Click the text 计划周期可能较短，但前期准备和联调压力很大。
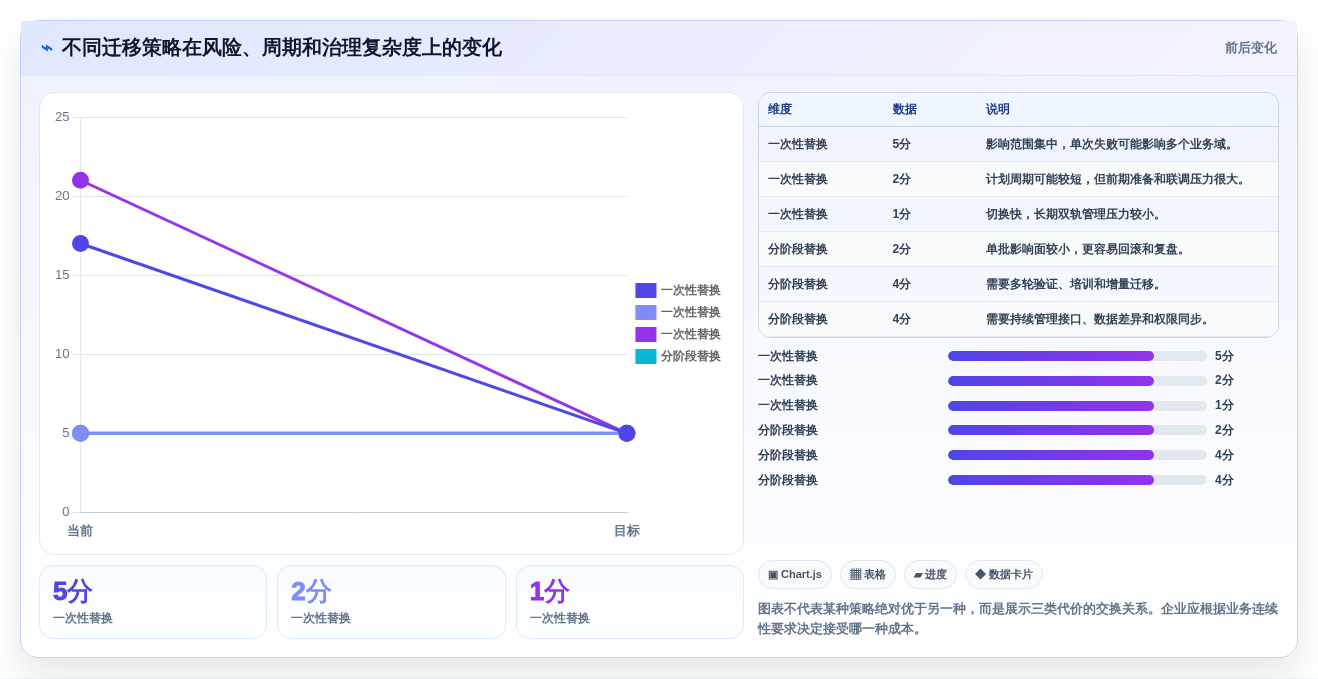Screen dimensions: 1318x679 click(x=1118, y=179)
